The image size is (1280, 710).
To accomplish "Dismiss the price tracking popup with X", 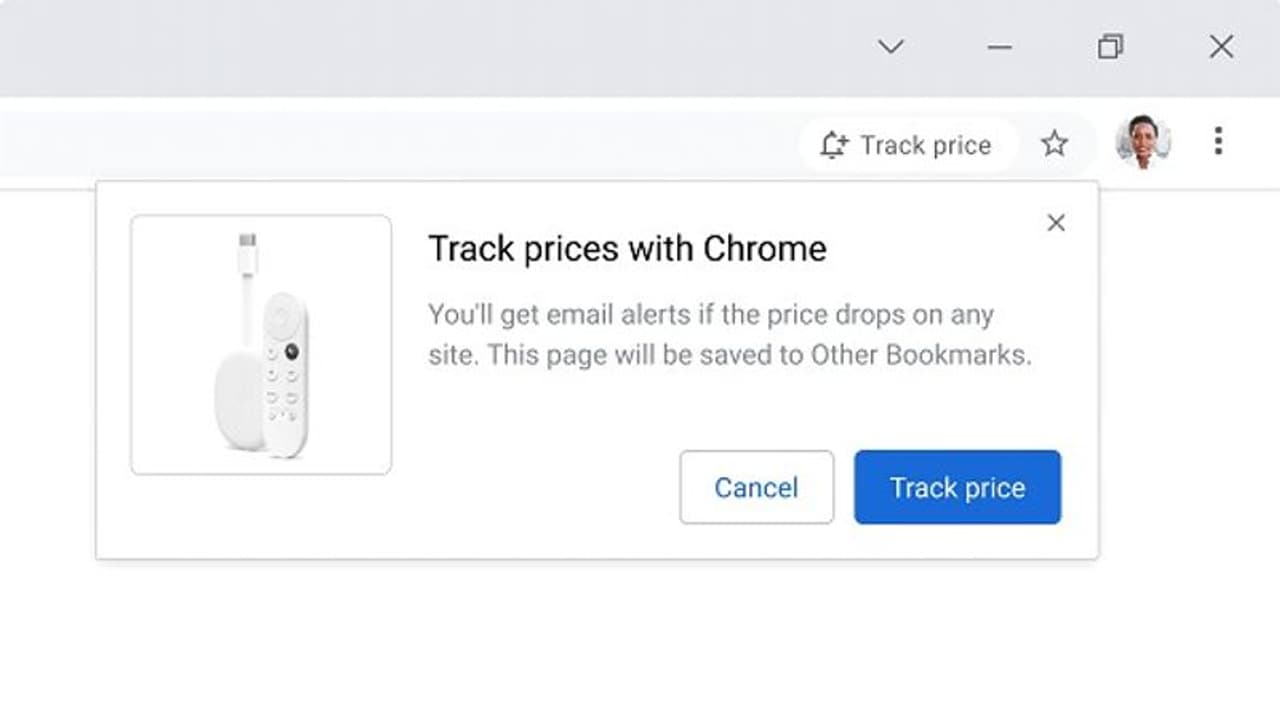I will [x=1056, y=223].
